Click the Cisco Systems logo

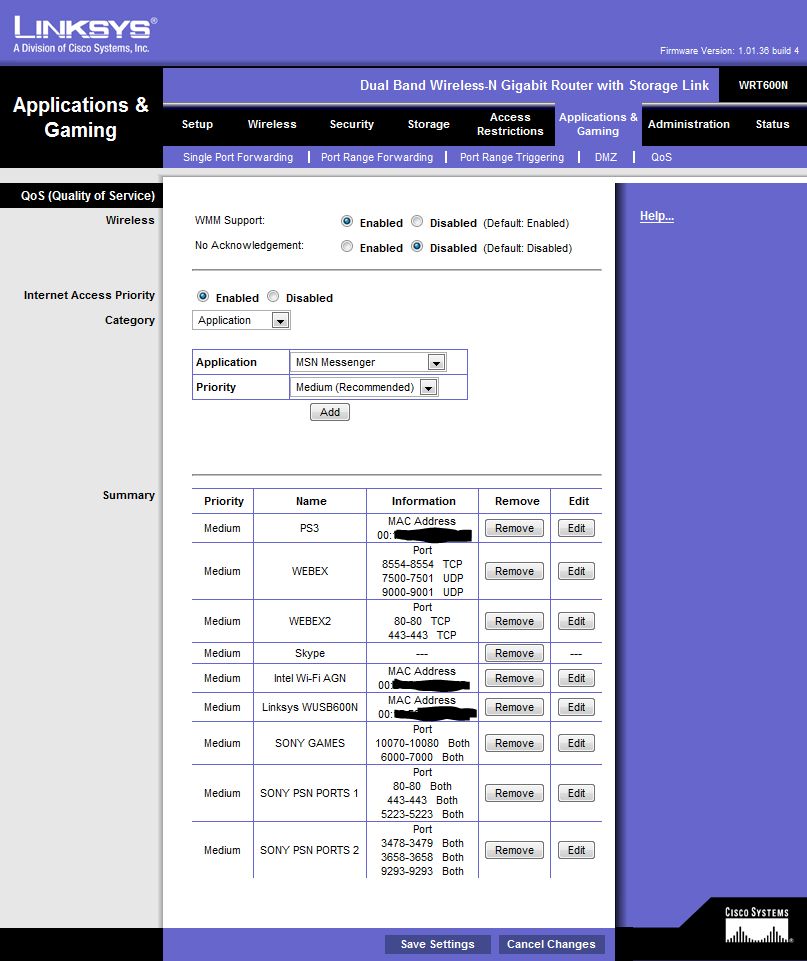coord(756,927)
